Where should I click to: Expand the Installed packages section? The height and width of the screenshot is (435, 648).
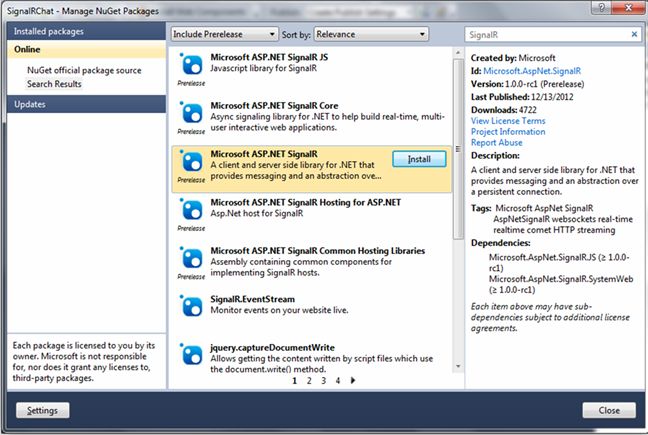(x=86, y=31)
